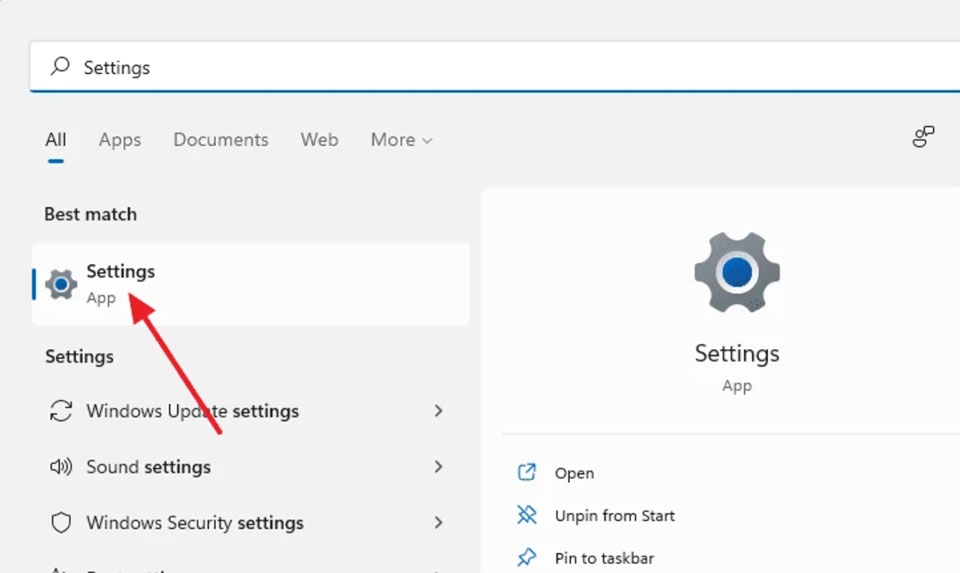
Task: Click the Unpin from Start pin icon
Action: point(527,515)
